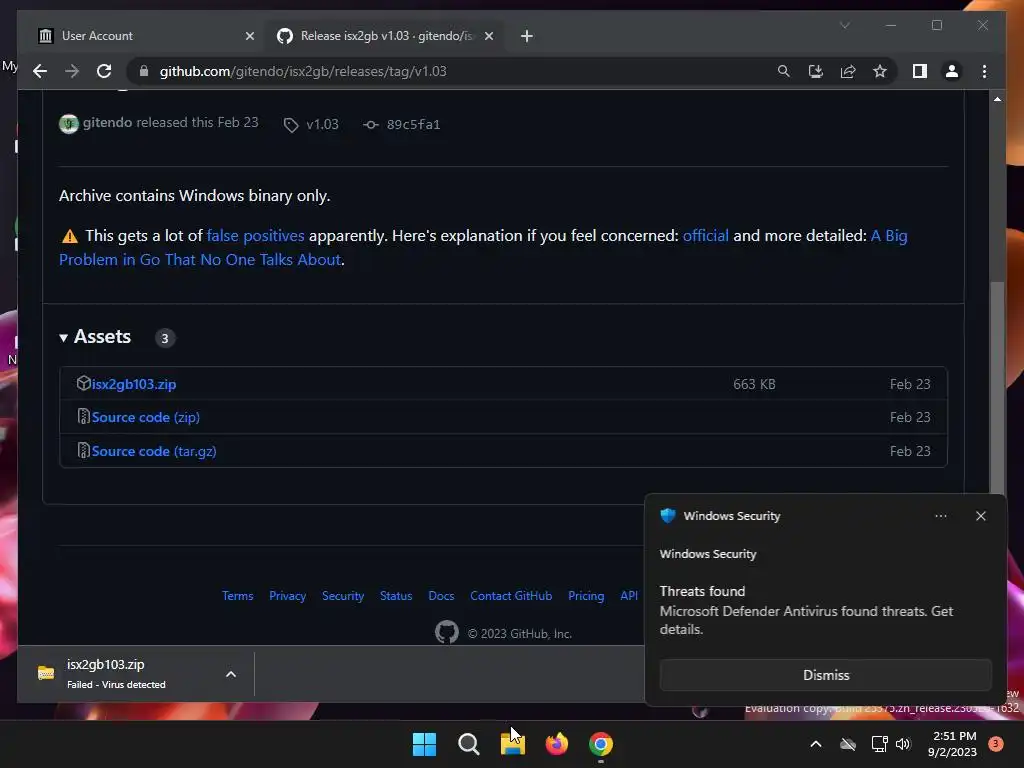
Task: Click gitendo's avatar image
Action: 69,123
